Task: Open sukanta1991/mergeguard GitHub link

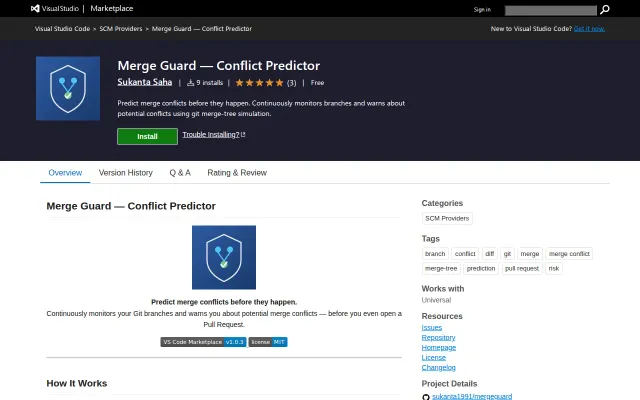Action: (472, 396)
